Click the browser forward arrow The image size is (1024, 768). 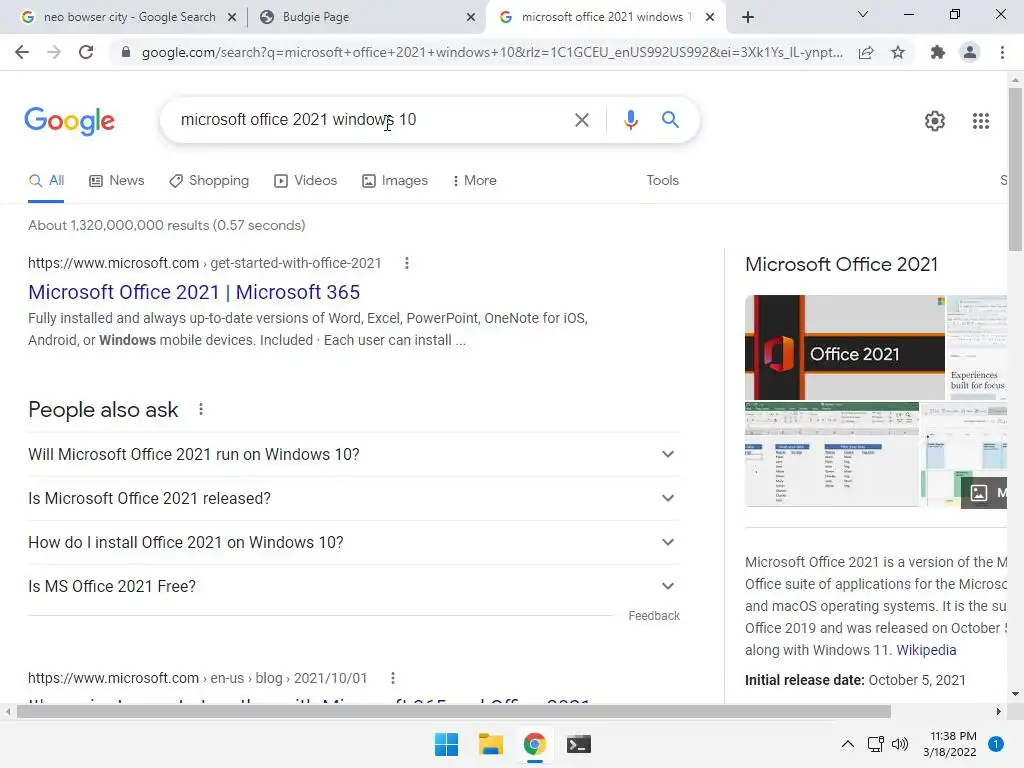[54, 52]
